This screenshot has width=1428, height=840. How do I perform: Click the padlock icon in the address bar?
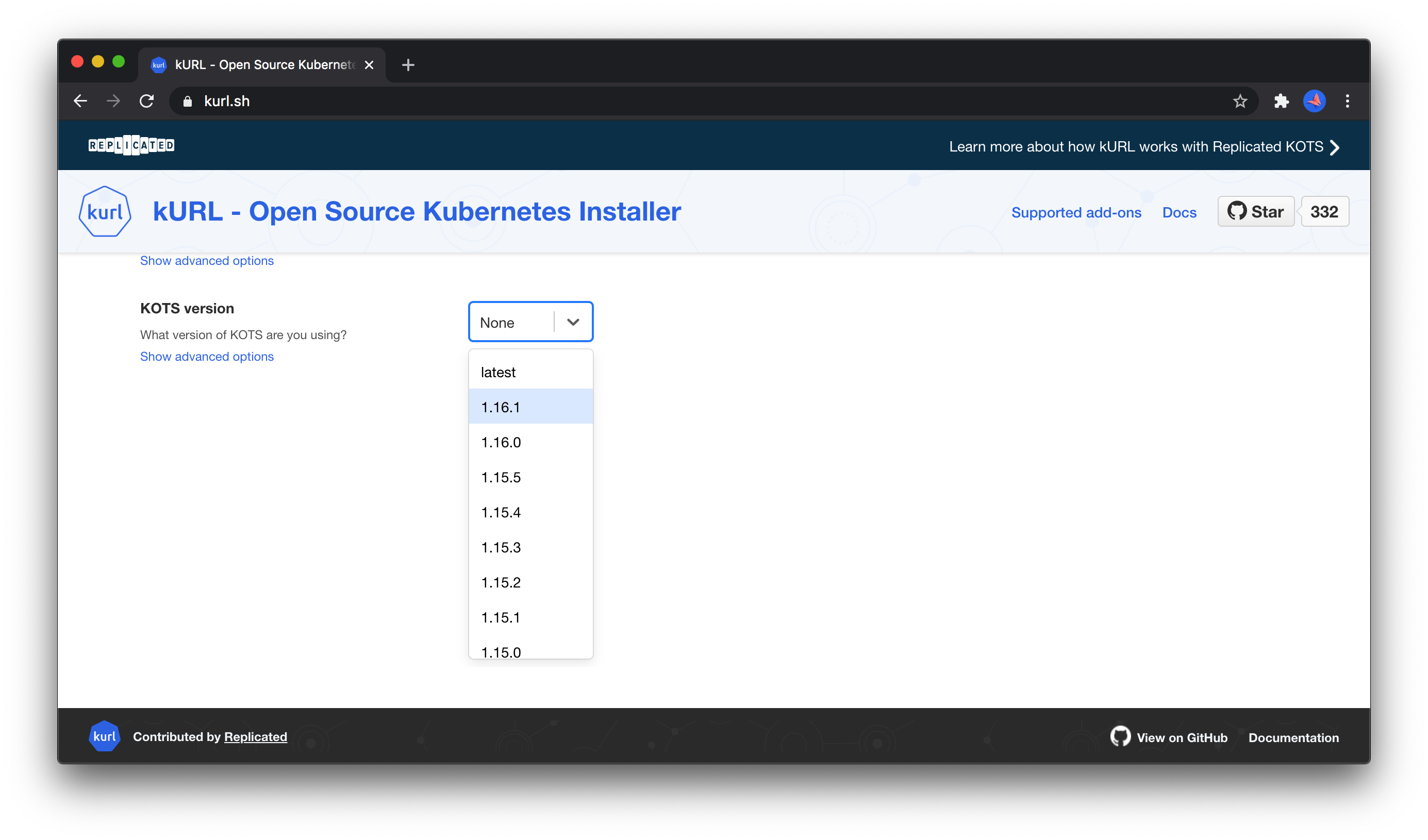click(x=189, y=101)
